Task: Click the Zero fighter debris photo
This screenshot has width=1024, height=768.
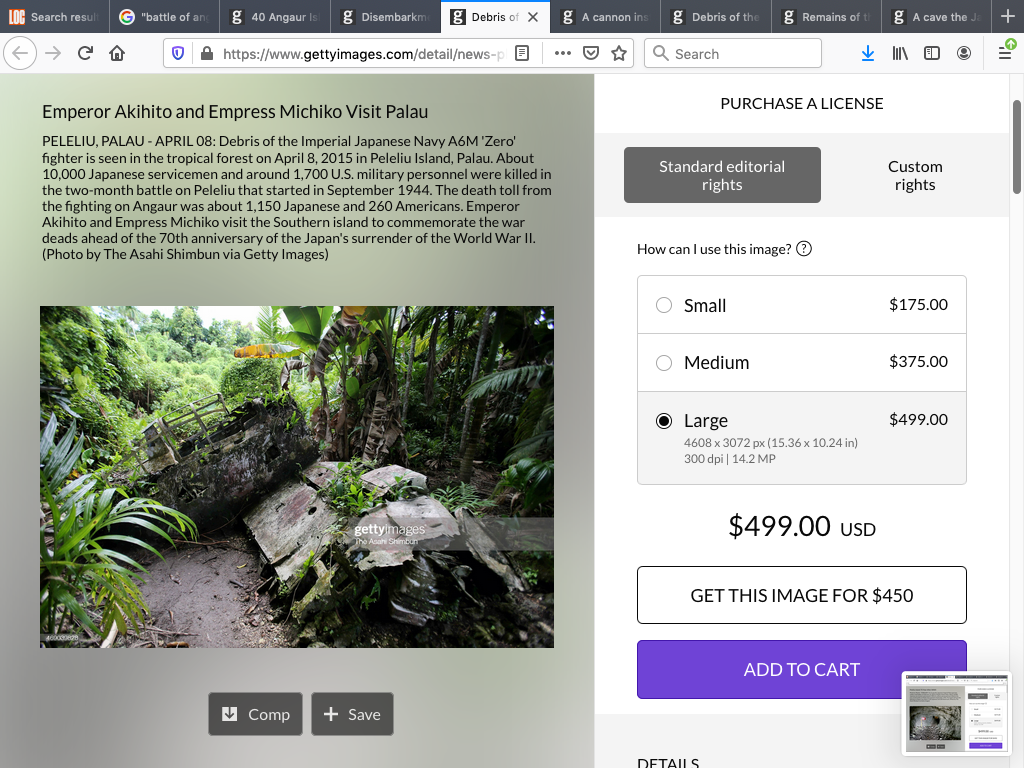Action: point(296,476)
